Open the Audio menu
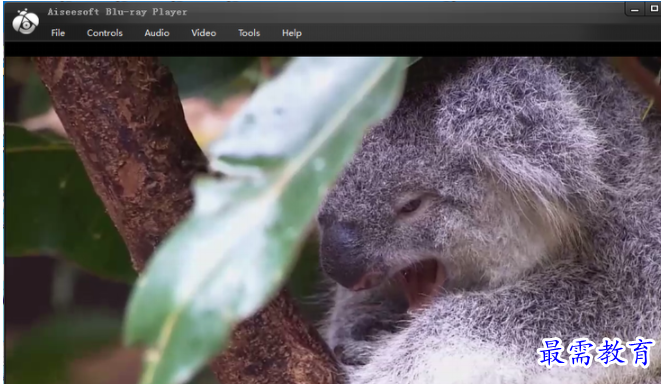The width and height of the screenshot is (661, 384). click(x=157, y=33)
